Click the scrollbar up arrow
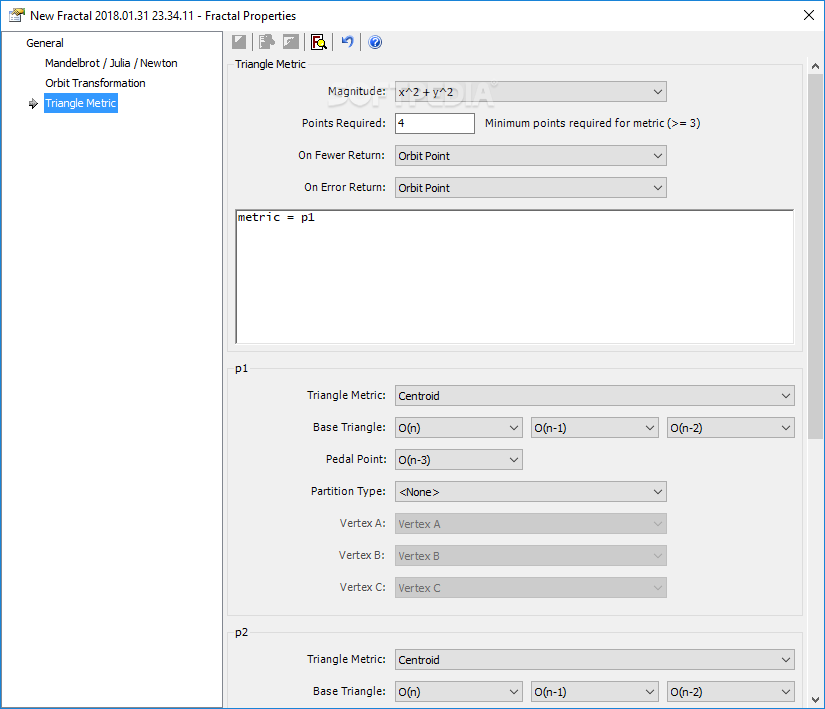 tap(815, 66)
